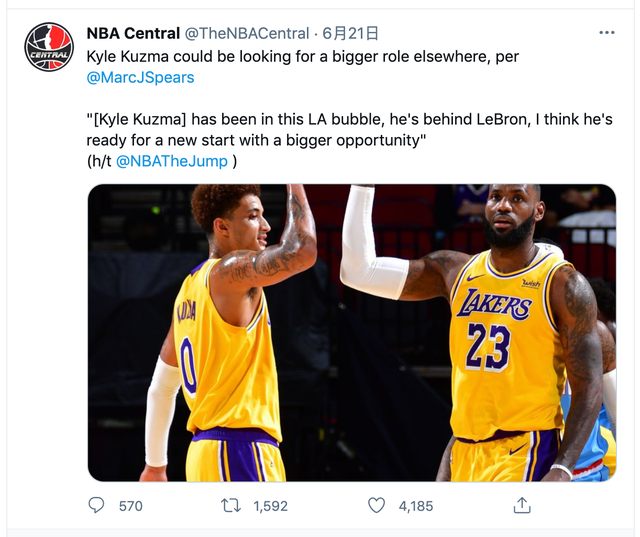
Task: Click the NBA Central profile avatar
Action: click(x=49, y=47)
